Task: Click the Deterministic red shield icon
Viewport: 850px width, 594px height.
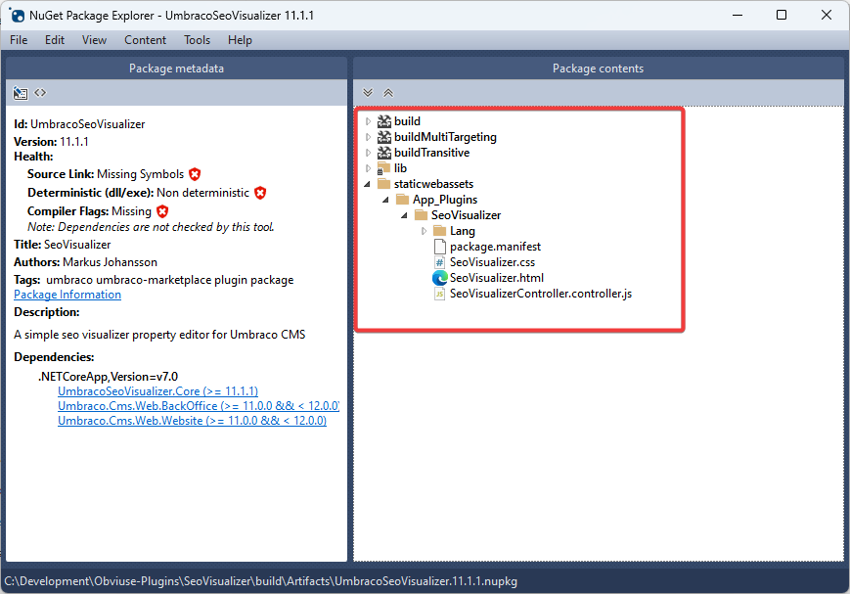Action: 260,193
